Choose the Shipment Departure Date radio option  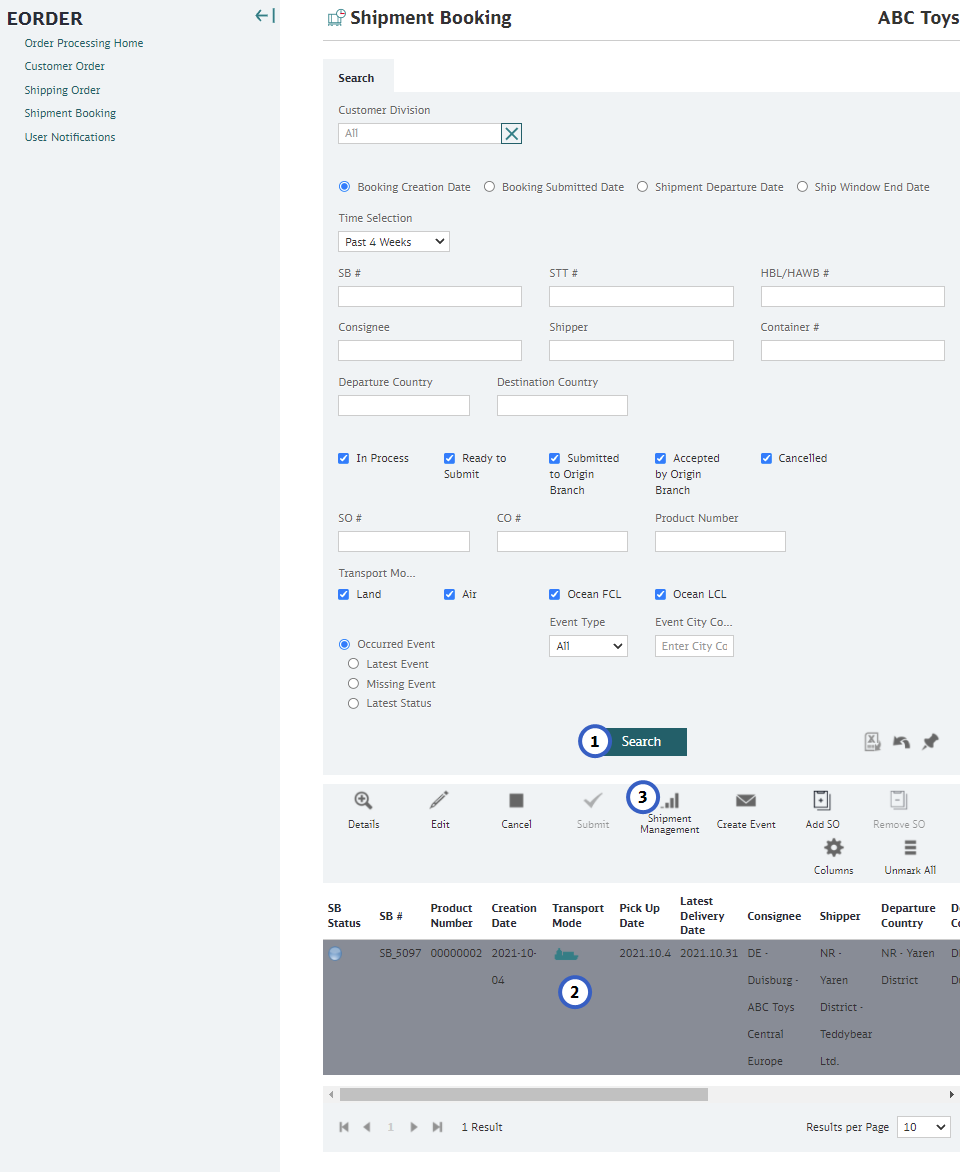tap(643, 187)
